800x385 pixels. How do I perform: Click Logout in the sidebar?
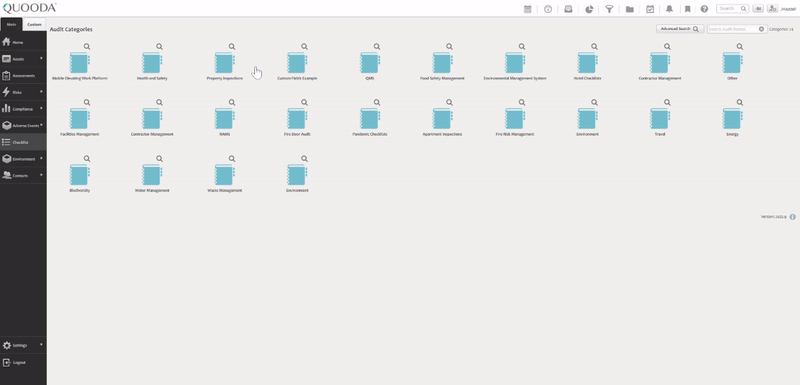pos(23,363)
